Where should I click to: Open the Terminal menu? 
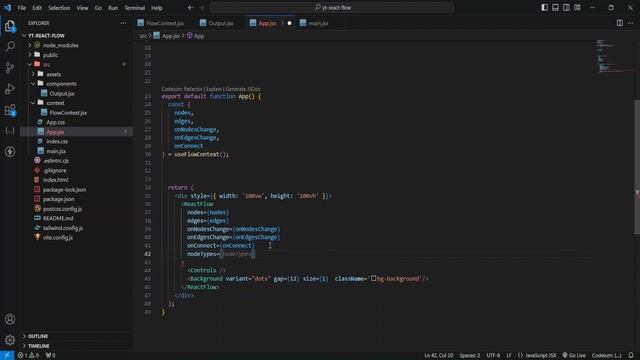pyautogui.click(x=135, y=8)
